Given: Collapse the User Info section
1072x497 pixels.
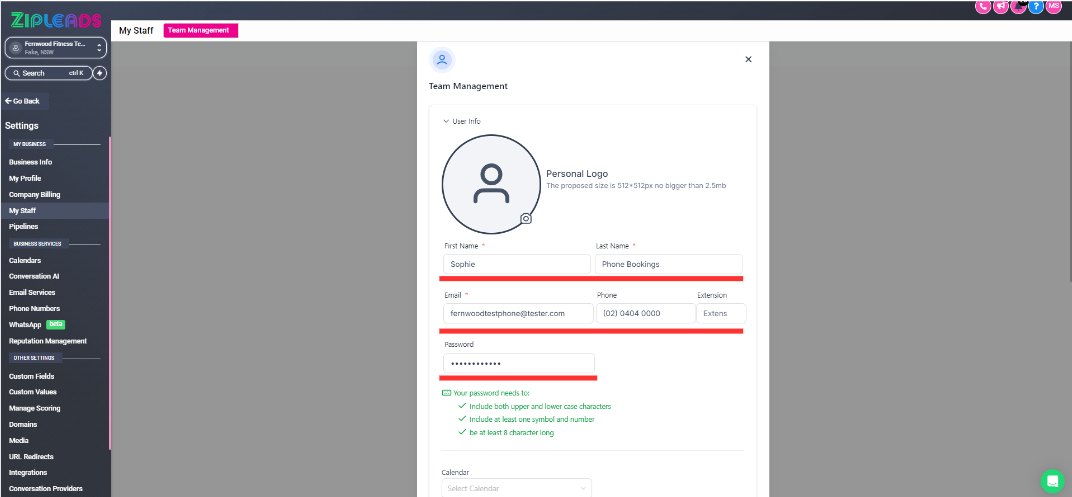Looking at the screenshot, I should (x=461, y=121).
